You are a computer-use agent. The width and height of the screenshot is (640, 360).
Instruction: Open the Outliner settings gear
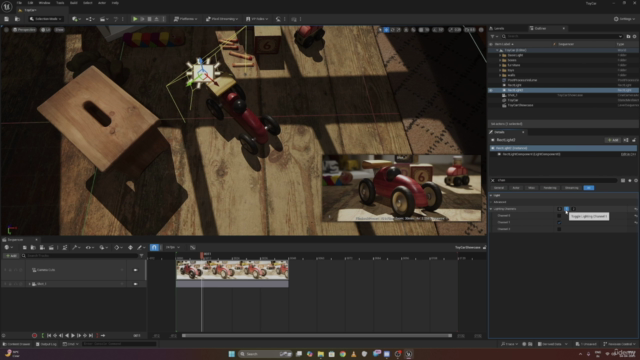click(x=634, y=36)
